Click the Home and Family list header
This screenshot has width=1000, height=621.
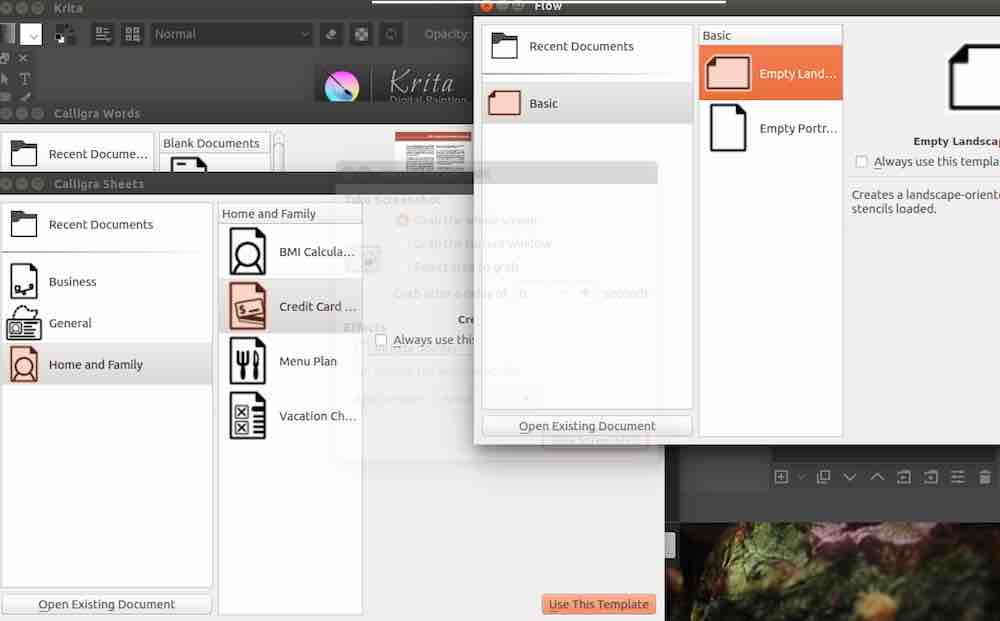point(290,214)
